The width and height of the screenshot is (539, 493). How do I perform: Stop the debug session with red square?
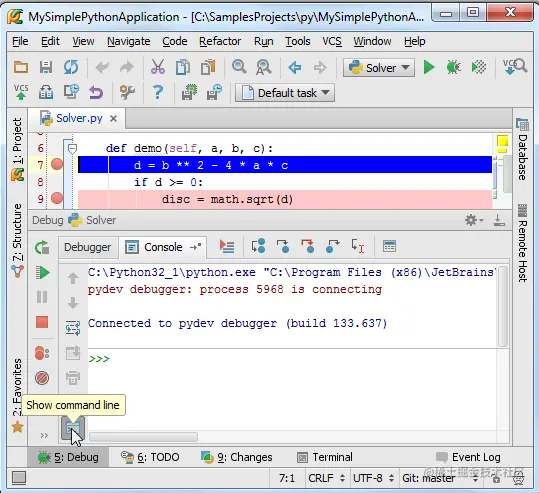(42, 322)
